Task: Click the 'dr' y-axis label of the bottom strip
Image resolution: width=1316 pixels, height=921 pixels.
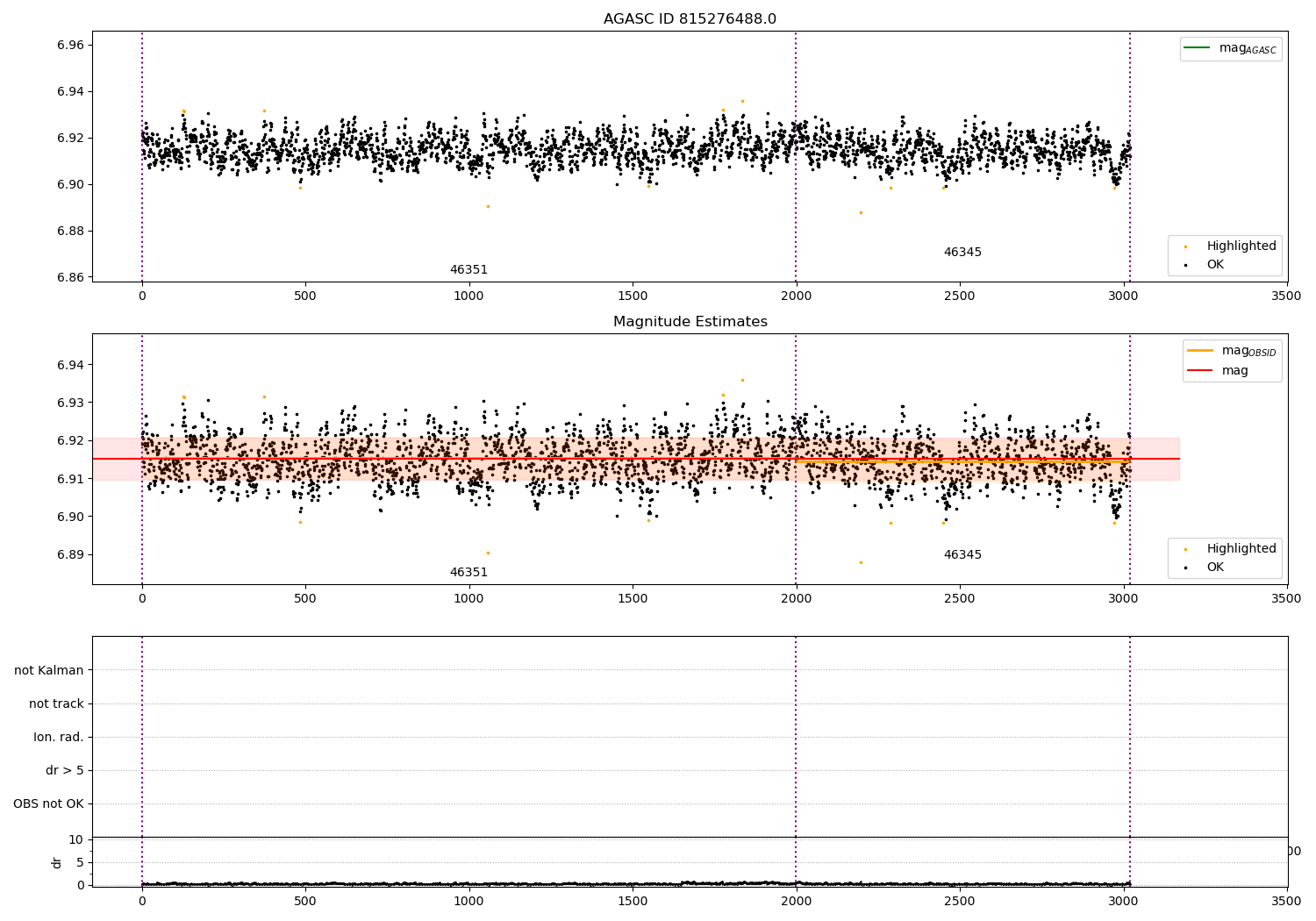Action: click(x=57, y=862)
